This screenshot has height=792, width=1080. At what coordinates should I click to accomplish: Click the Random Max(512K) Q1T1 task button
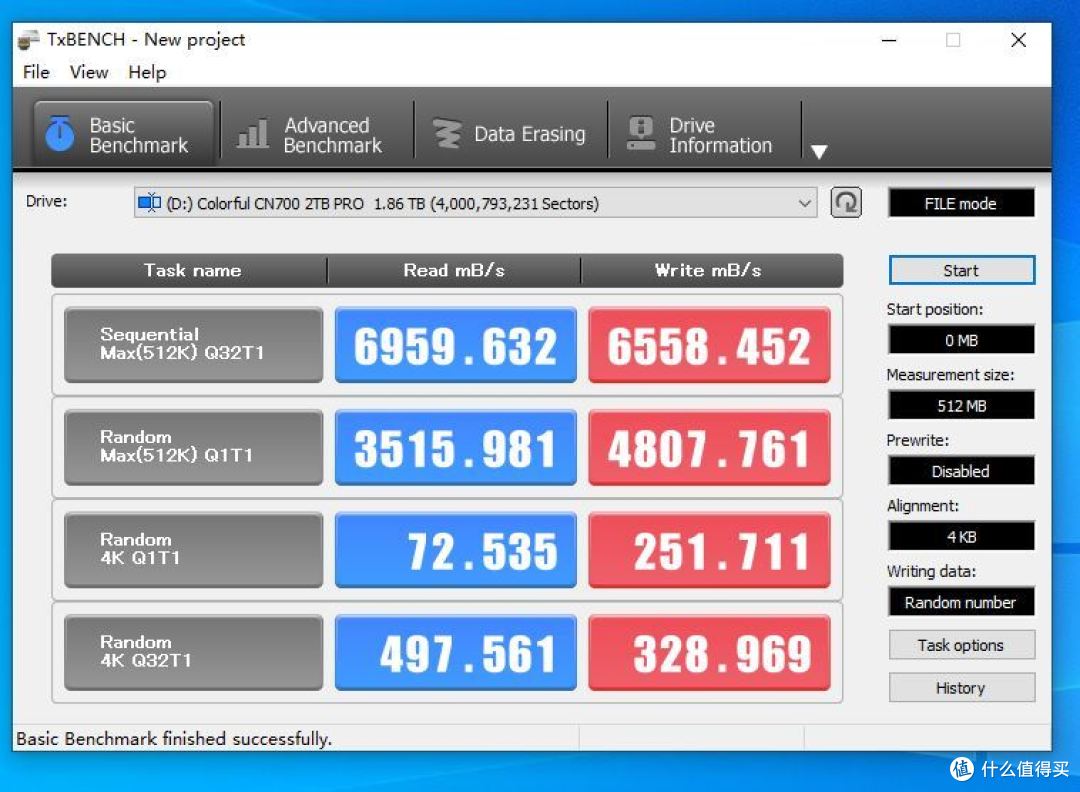click(x=194, y=447)
